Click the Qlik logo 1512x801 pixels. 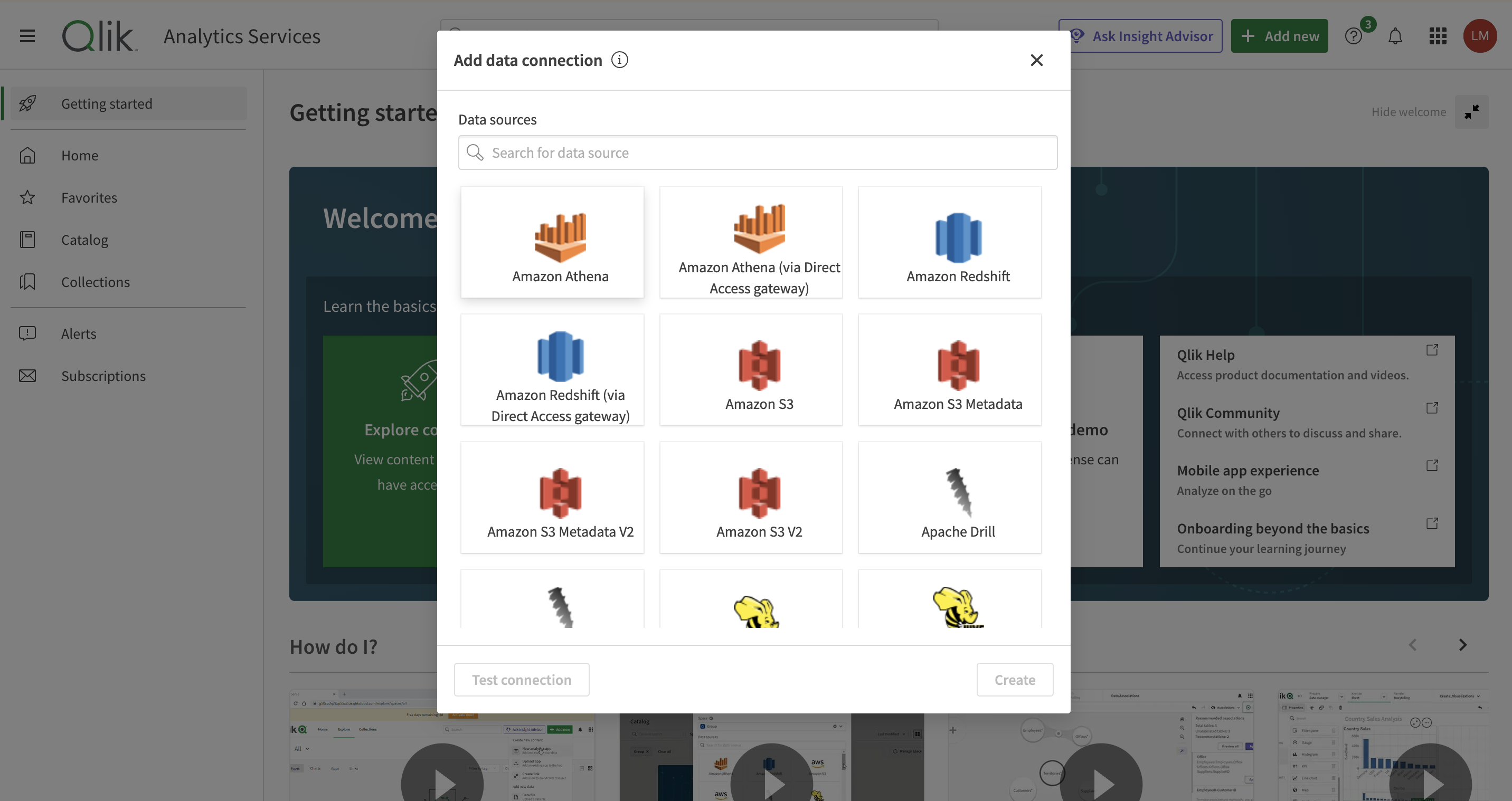(x=100, y=36)
